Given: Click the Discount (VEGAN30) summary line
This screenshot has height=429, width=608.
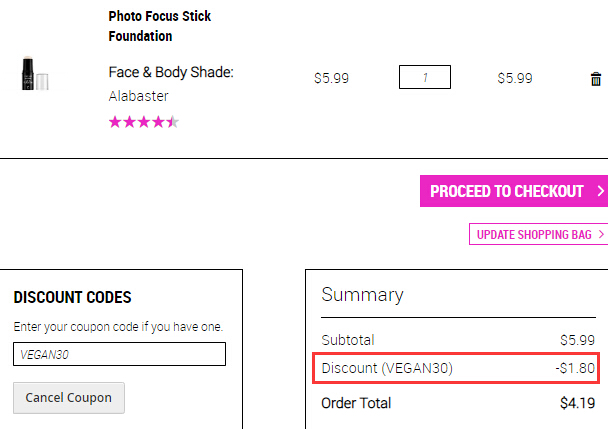Looking at the screenshot, I should tap(456, 368).
